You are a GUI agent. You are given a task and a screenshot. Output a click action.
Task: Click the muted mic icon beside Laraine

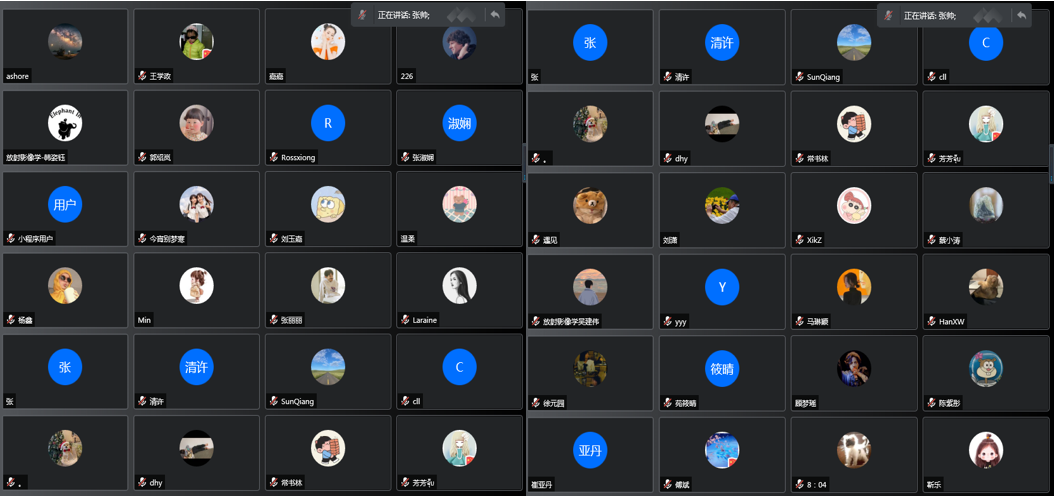coord(405,320)
